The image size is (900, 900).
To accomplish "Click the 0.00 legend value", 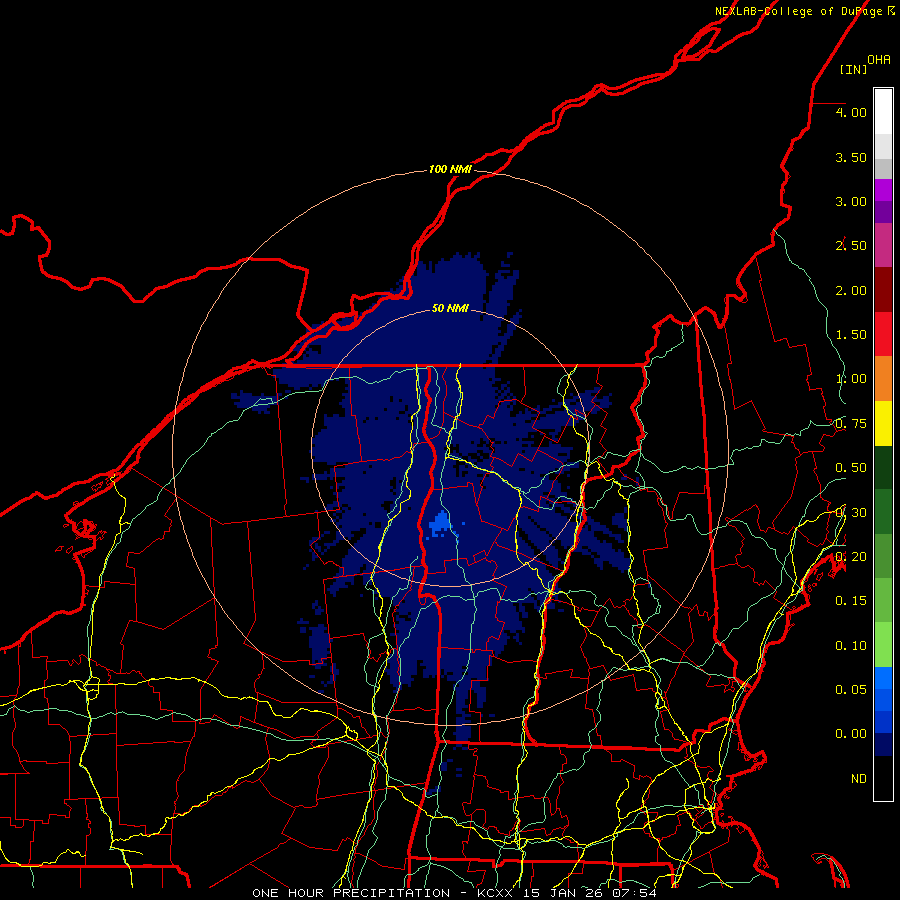I will click(851, 734).
